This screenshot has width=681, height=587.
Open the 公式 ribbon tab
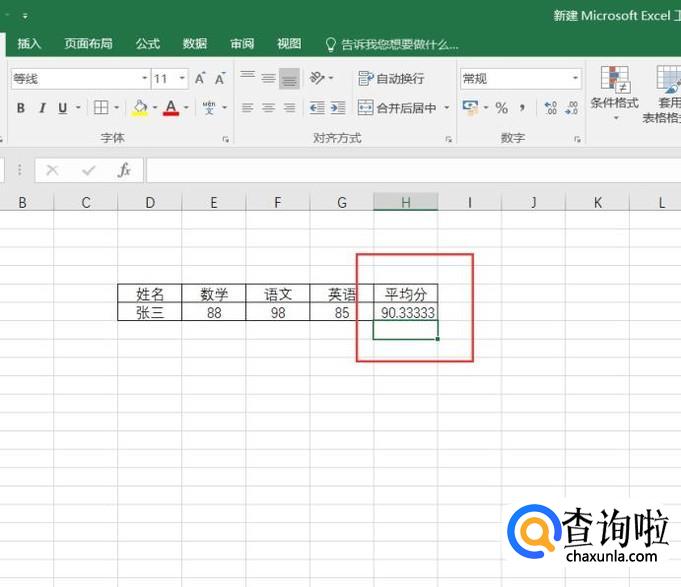tap(148, 44)
